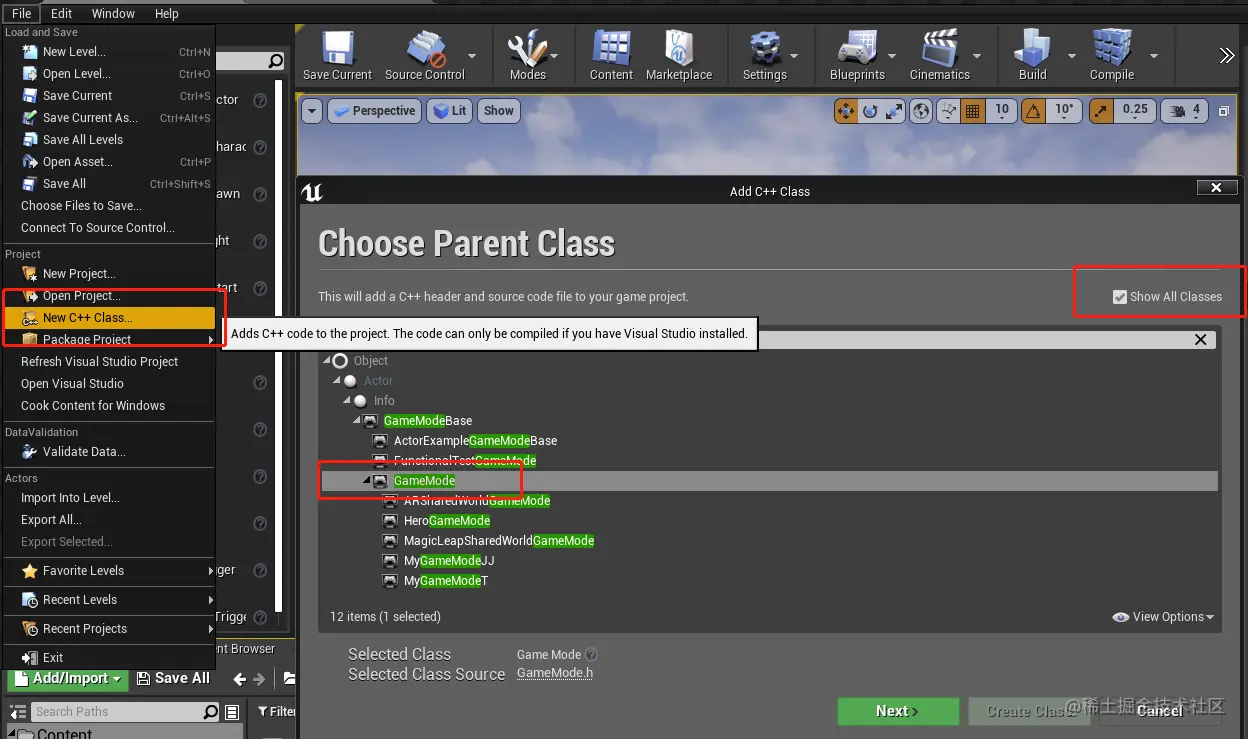Expand the toolbar overflow chevrons
This screenshot has height=739, width=1248.
(1227, 55)
